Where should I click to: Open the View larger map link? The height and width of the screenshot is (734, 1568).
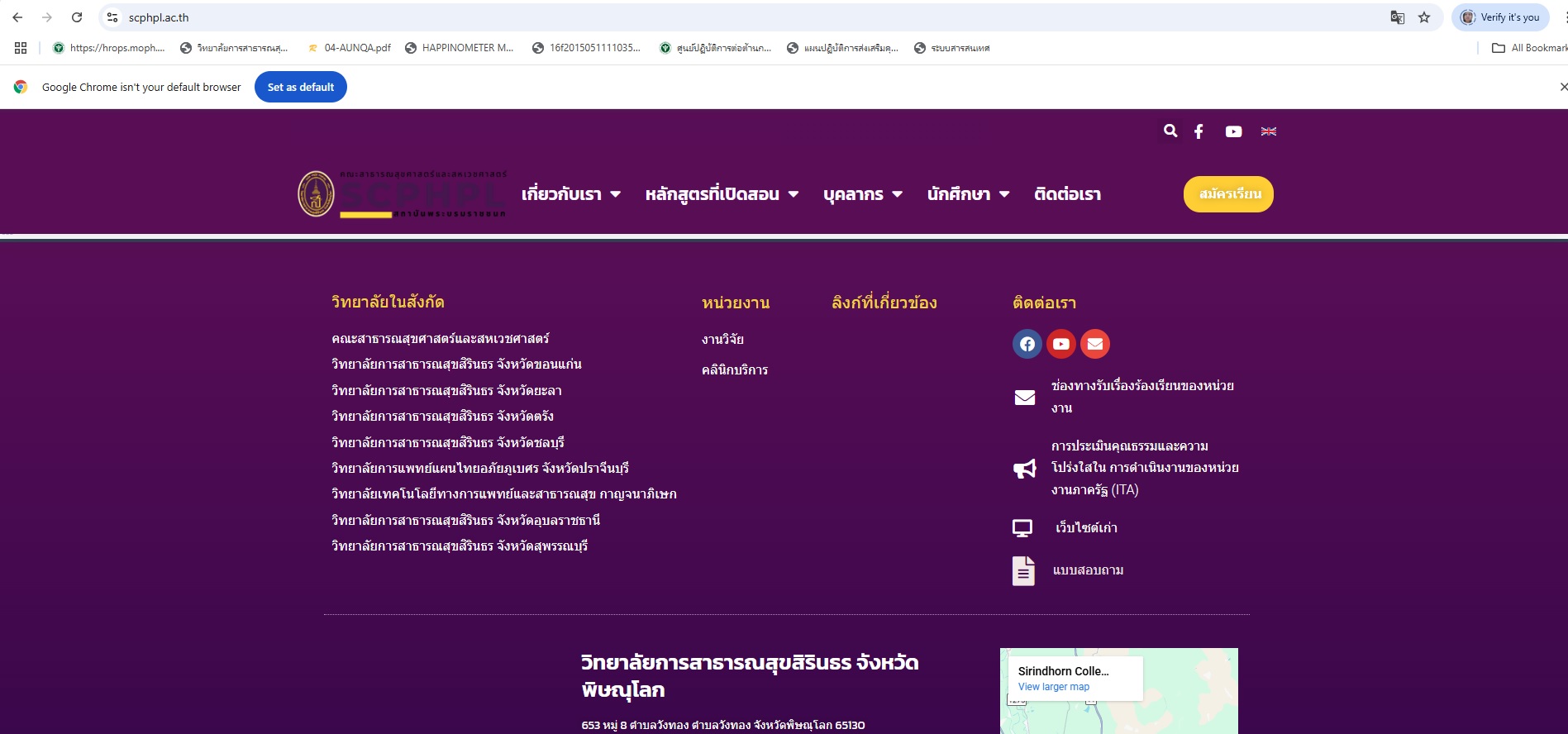(x=1054, y=687)
